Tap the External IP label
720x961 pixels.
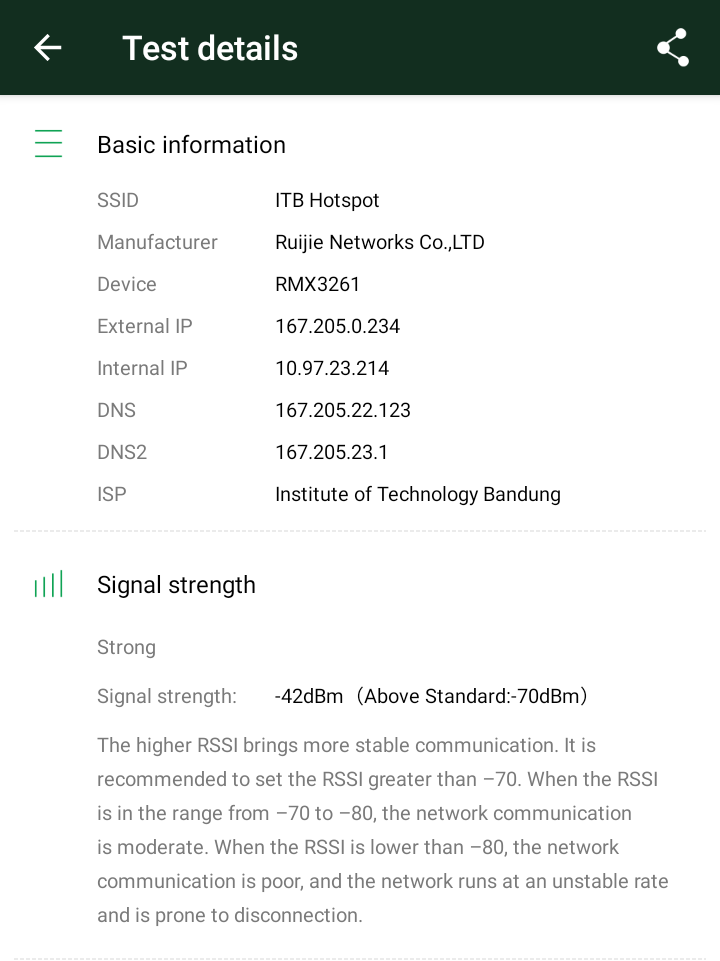coord(145,326)
